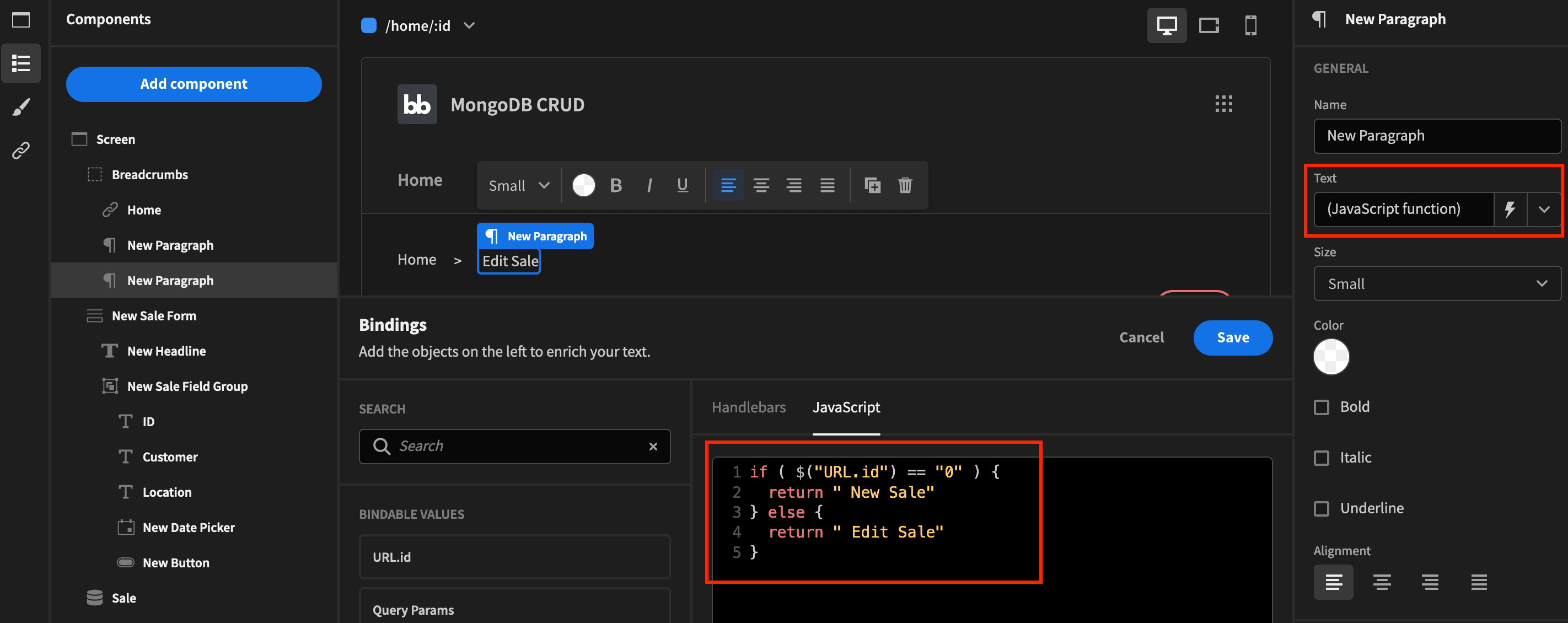This screenshot has height=623, width=1568.
Task: Click the lightning bolt binding icon
Action: [1510, 210]
